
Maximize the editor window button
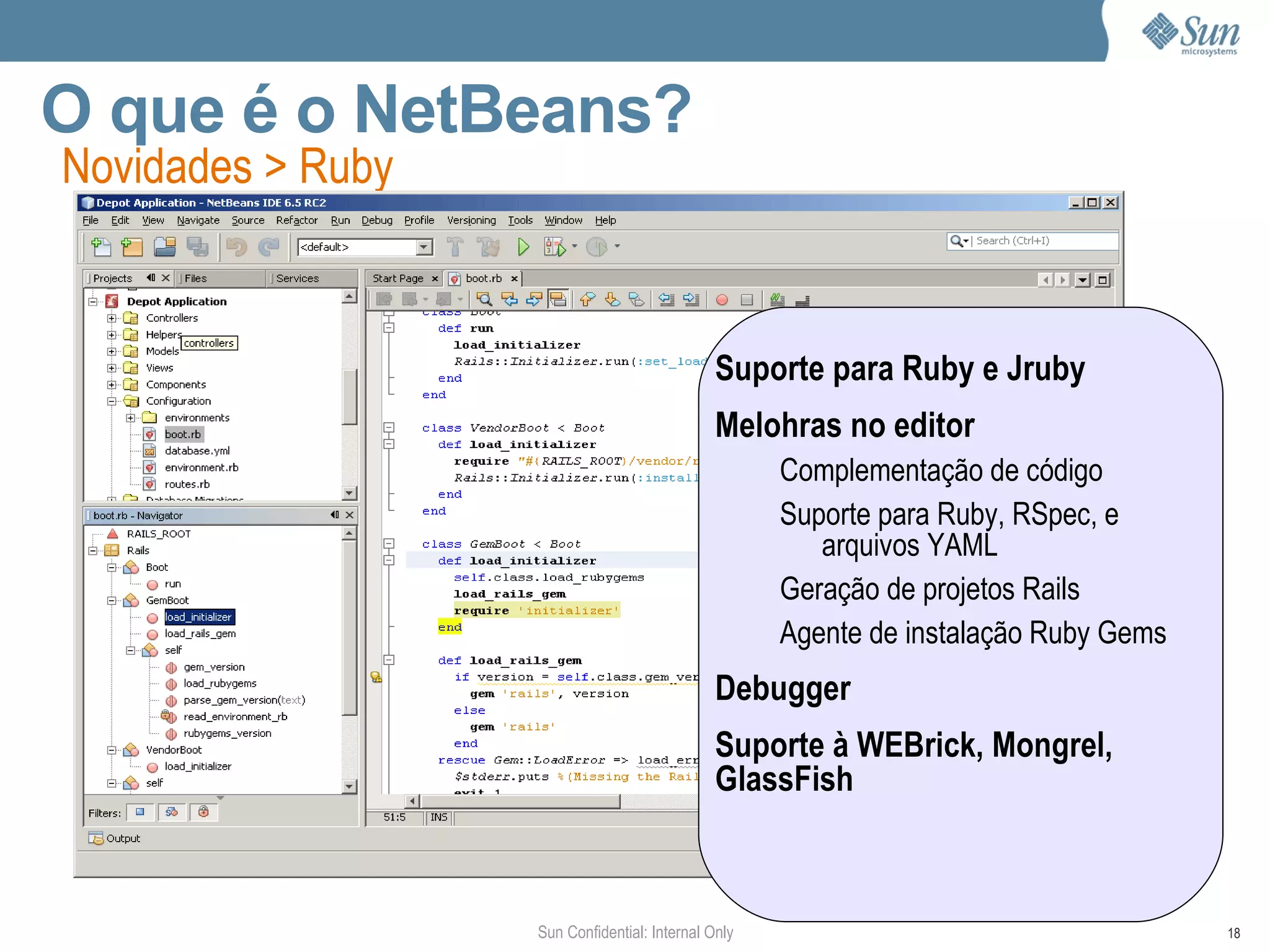pos(1103,280)
